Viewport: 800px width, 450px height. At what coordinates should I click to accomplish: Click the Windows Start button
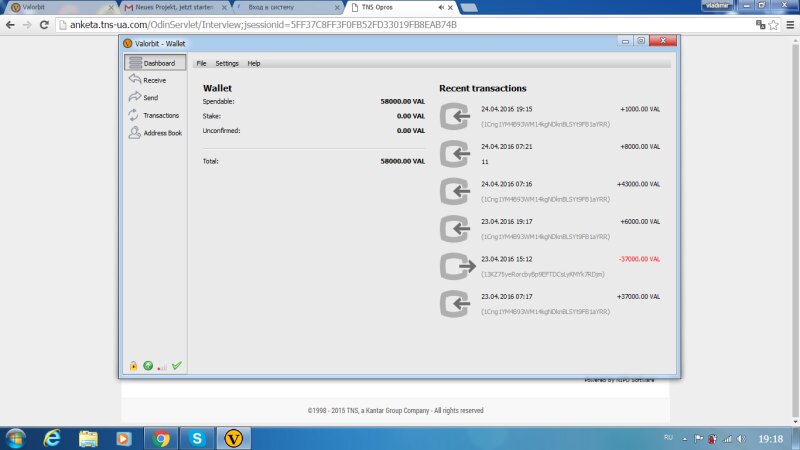(17, 438)
